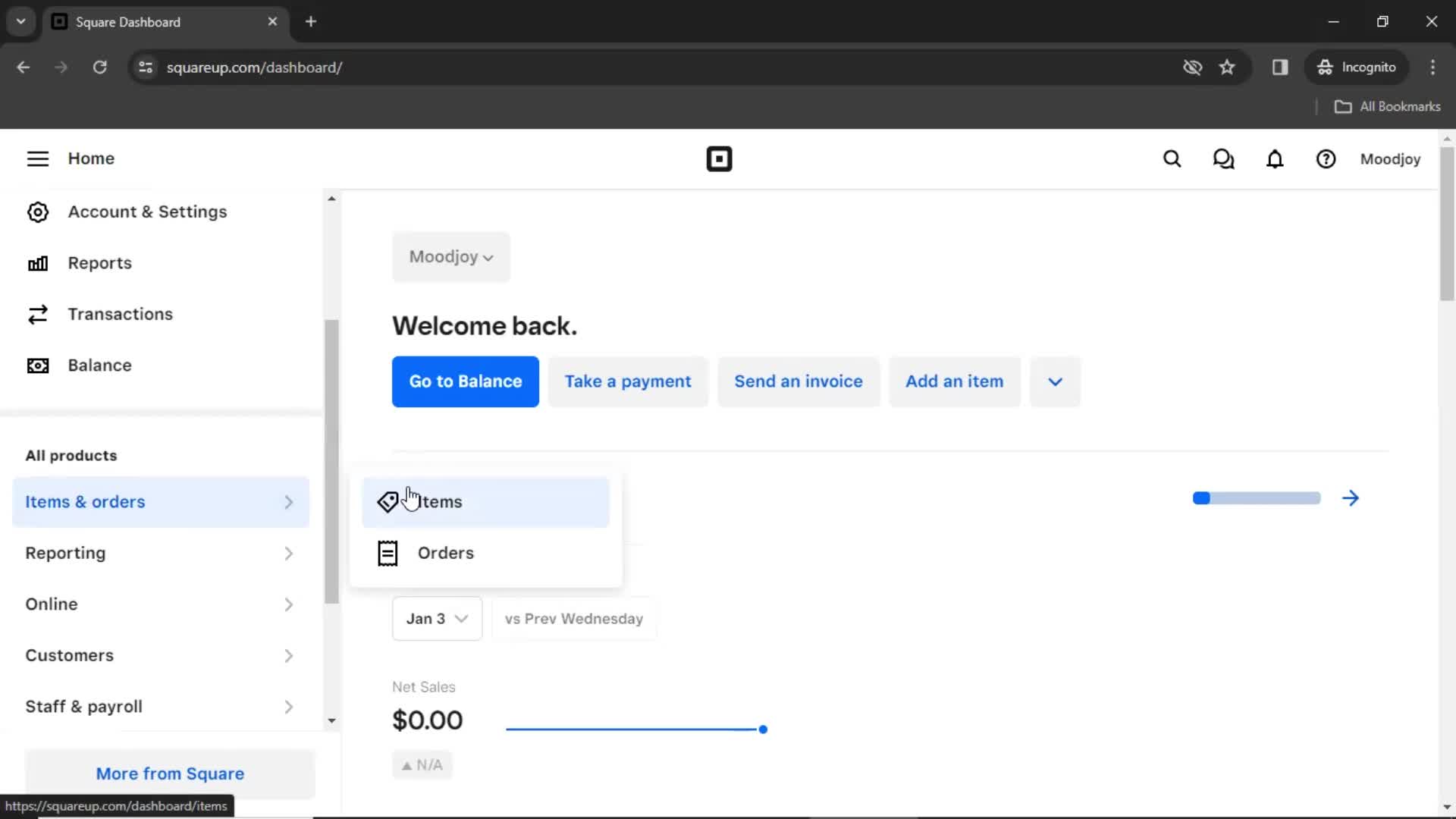Click the Go to Balance button
Viewport: 1456px width, 819px height.
click(x=464, y=381)
